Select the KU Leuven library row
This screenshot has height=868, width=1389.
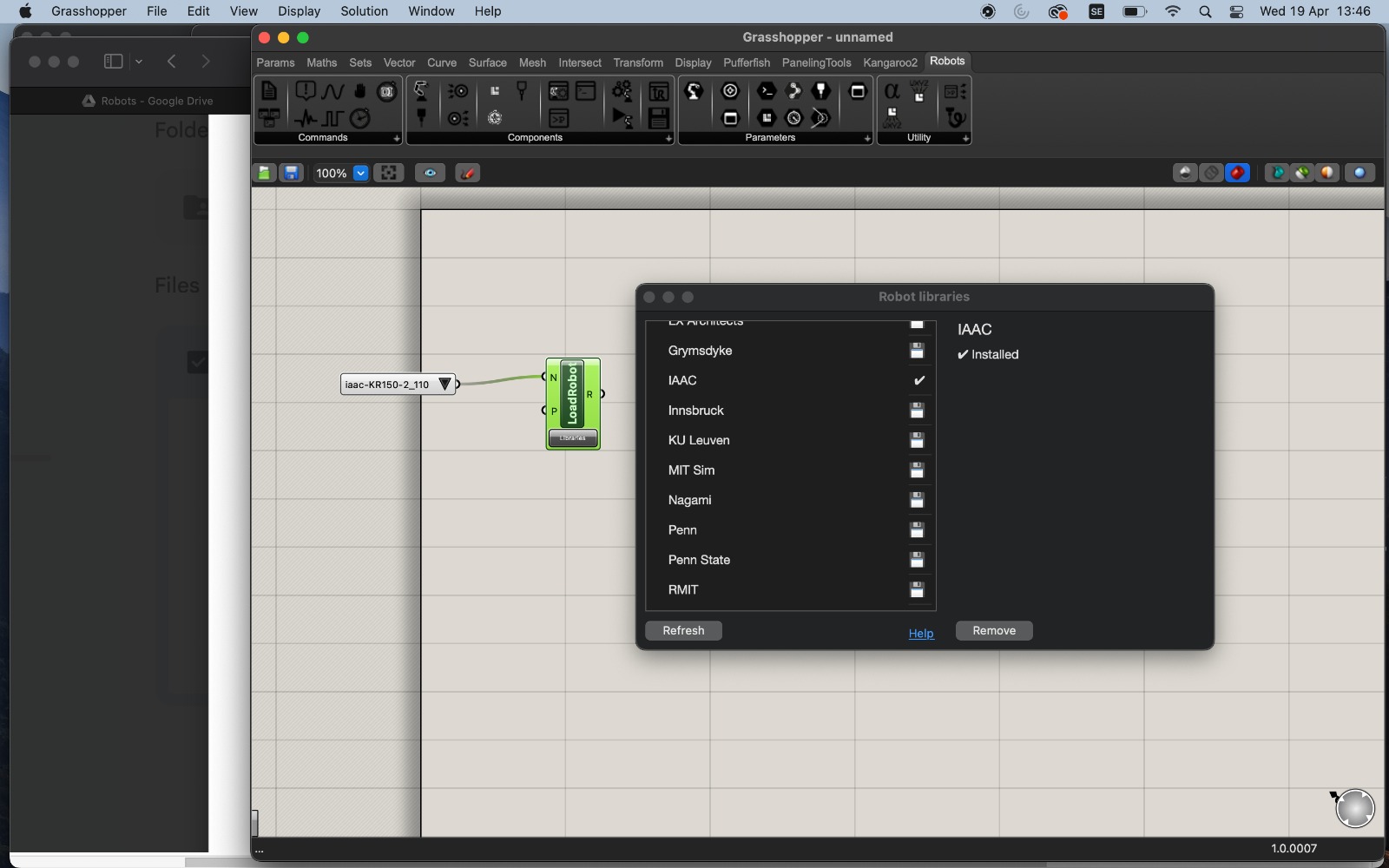tap(789, 440)
